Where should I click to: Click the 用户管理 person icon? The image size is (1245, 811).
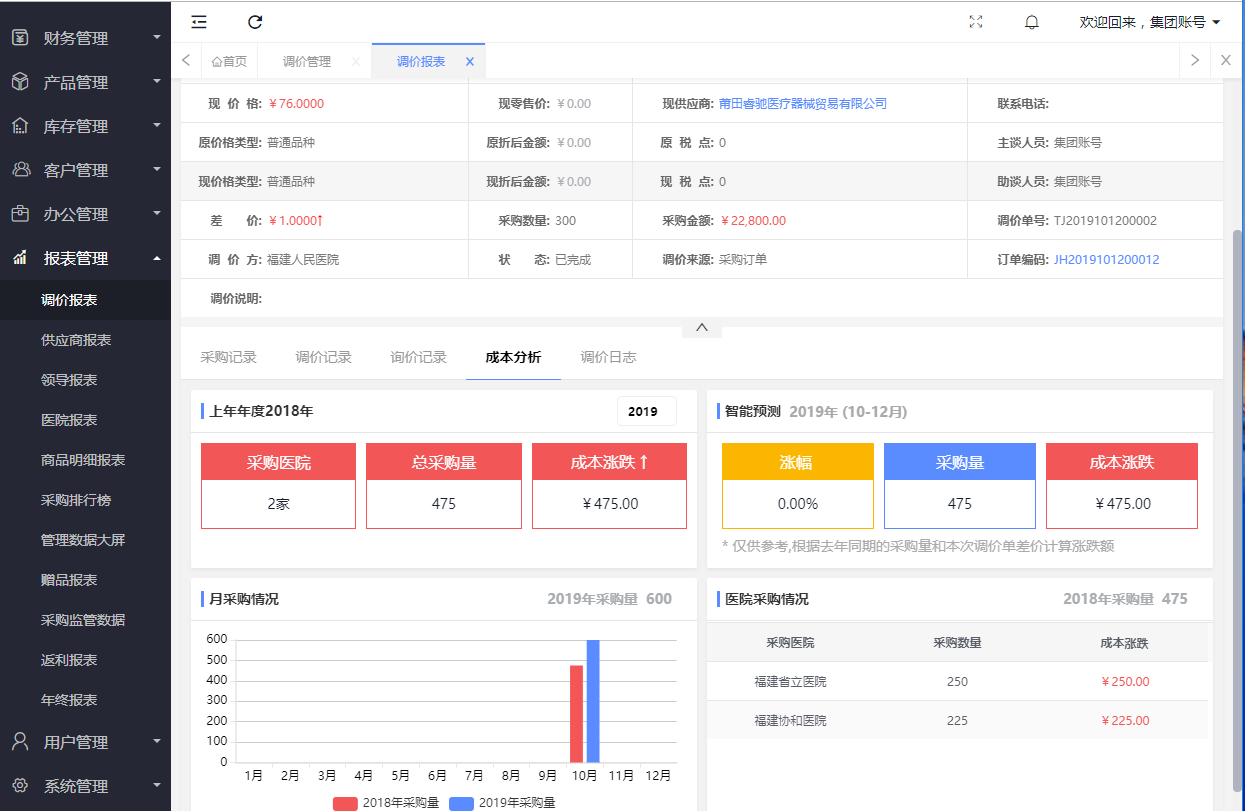[x=20, y=742]
